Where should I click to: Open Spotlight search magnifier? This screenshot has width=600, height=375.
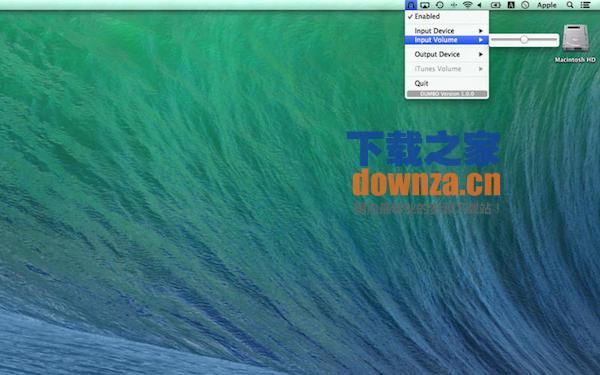click(570, 5)
